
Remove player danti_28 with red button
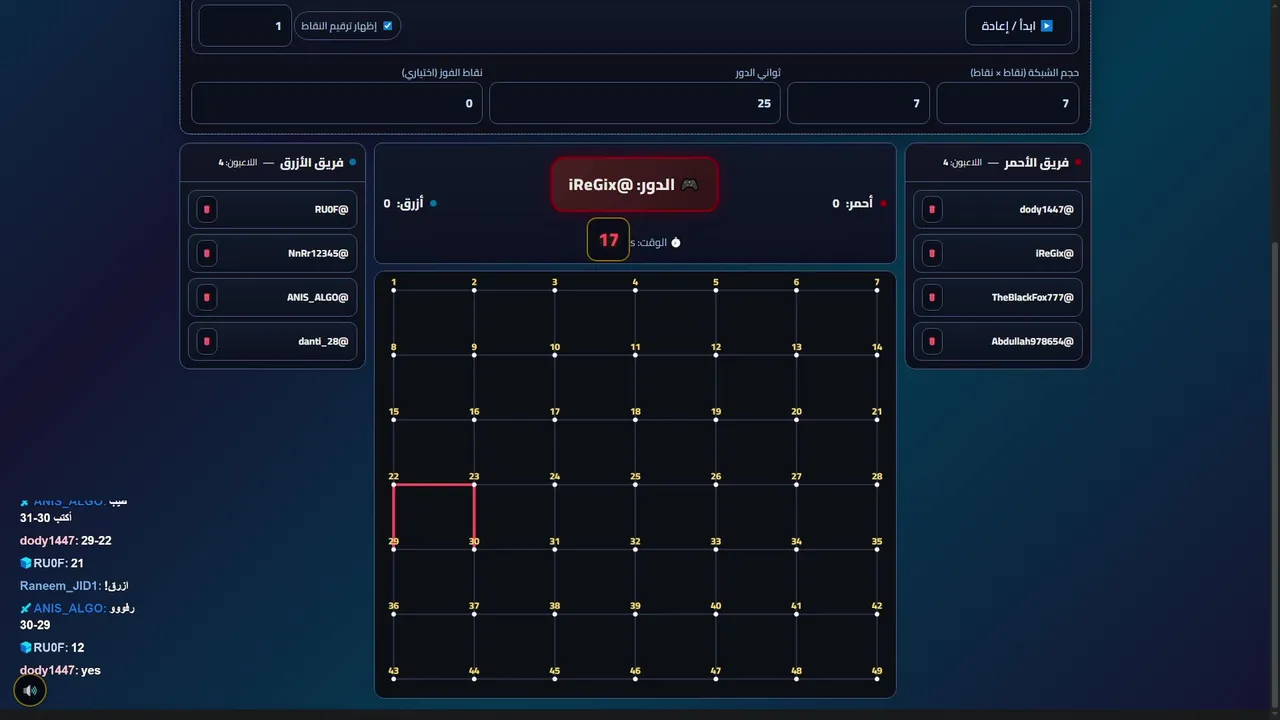[x=207, y=342]
